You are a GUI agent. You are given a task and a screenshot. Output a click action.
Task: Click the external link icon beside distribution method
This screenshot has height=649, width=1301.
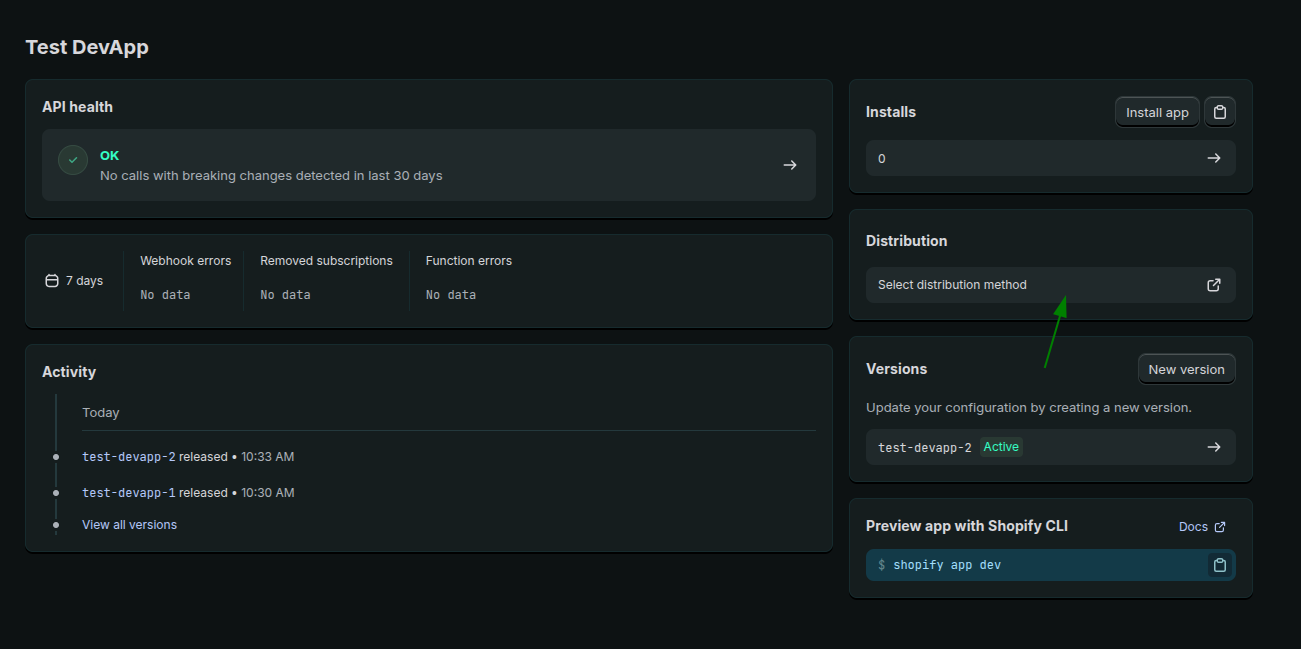click(1213, 285)
